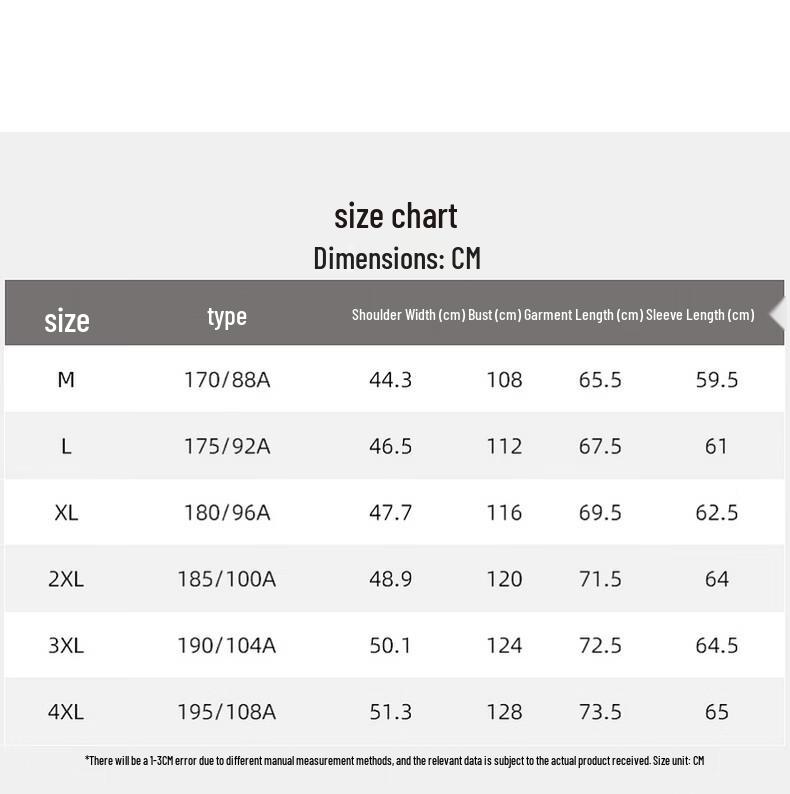The height and width of the screenshot is (794, 790).
Task: Select bust value 124 in 3XL row
Action: pos(504,645)
